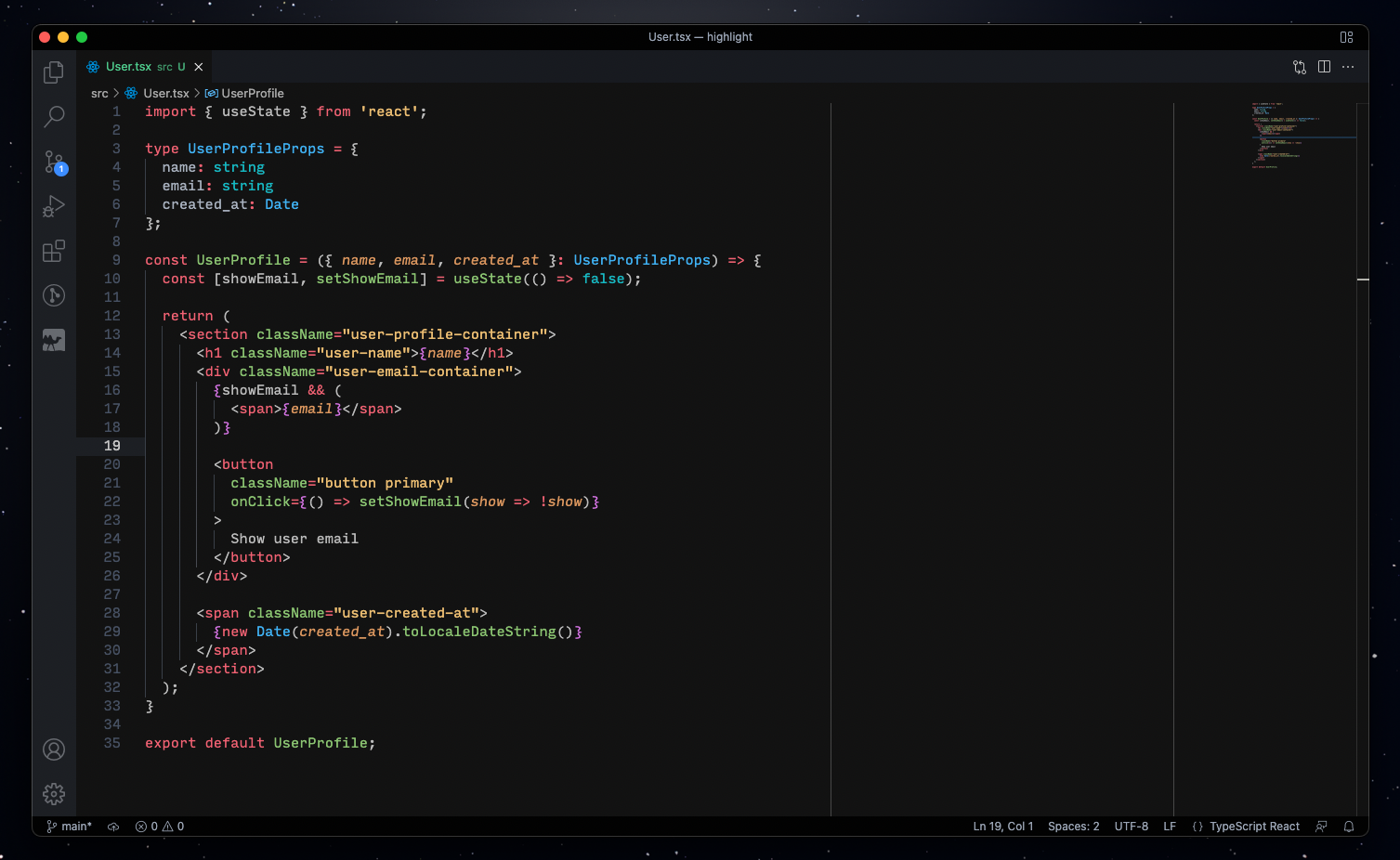Click the macOS green fullscreen button

coord(82,37)
